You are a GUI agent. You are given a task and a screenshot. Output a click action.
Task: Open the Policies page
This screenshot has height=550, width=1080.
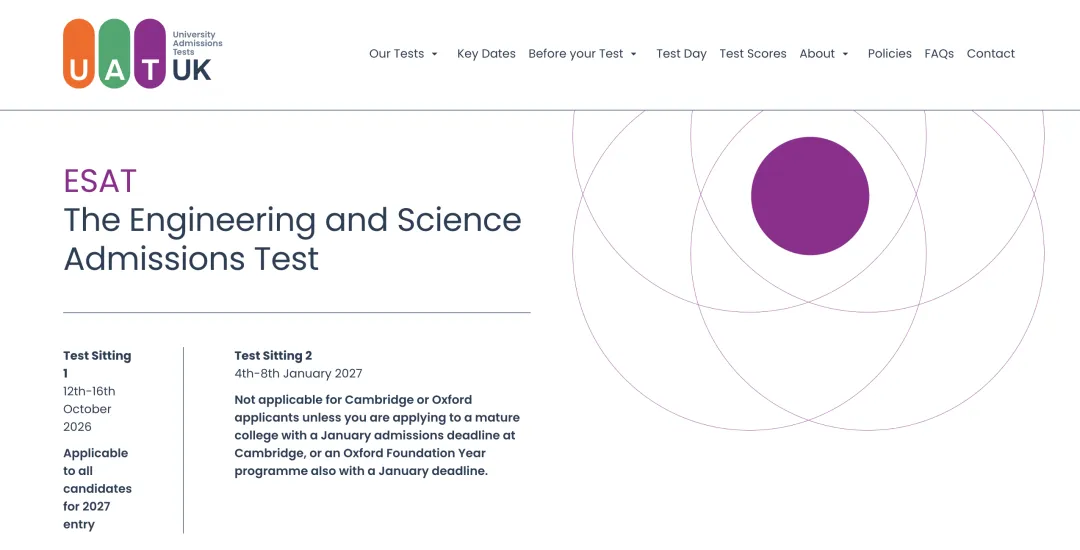(889, 54)
